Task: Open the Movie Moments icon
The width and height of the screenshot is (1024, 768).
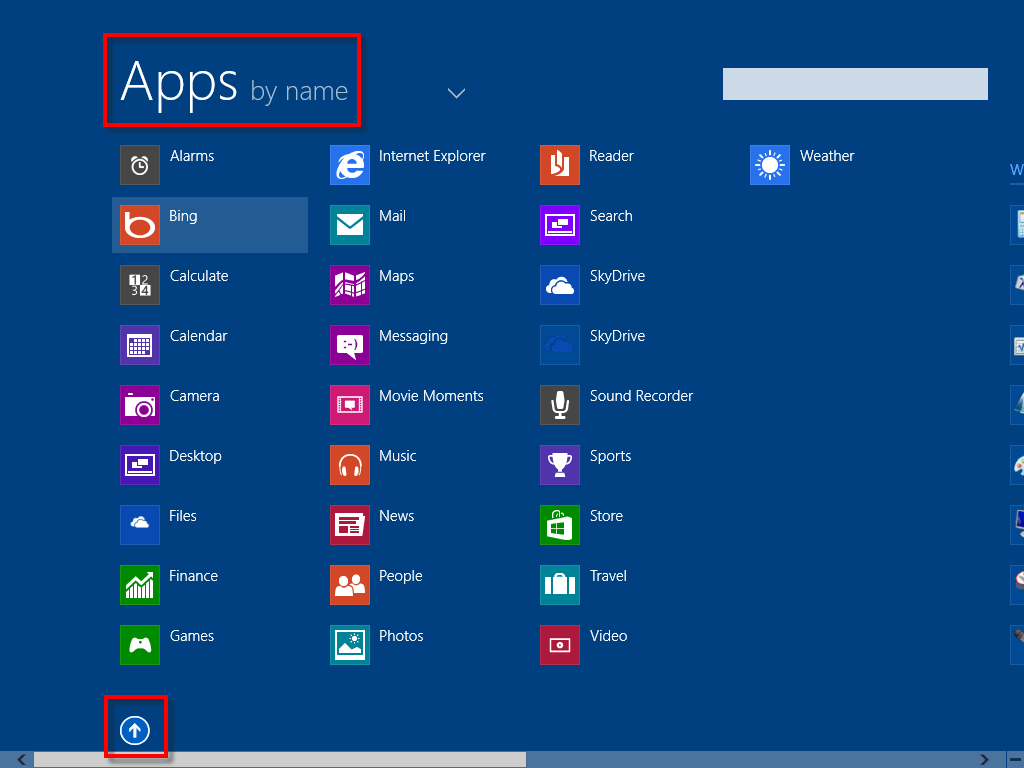Action: pos(350,405)
